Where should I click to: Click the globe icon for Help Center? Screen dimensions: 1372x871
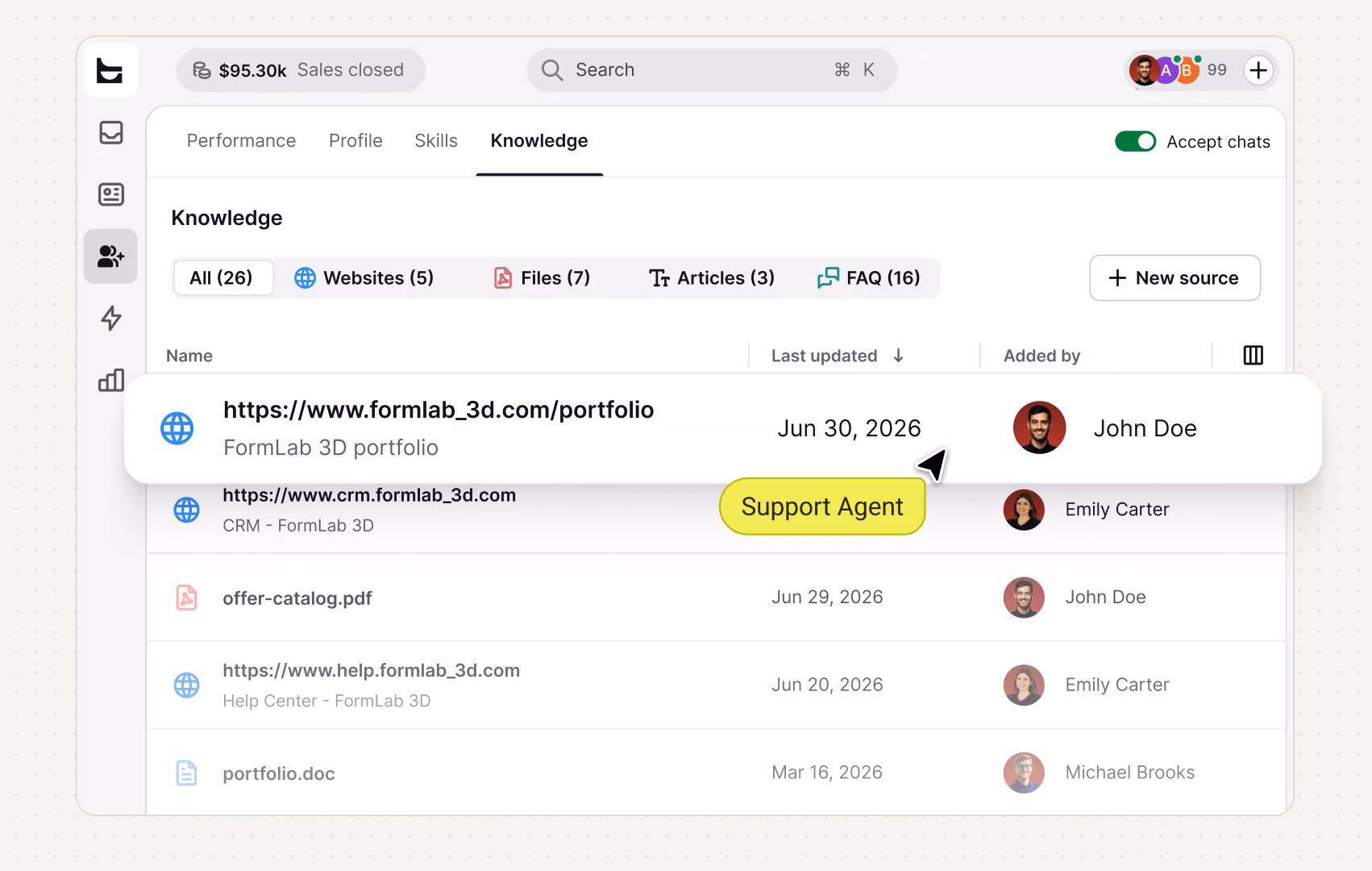(x=187, y=685)
